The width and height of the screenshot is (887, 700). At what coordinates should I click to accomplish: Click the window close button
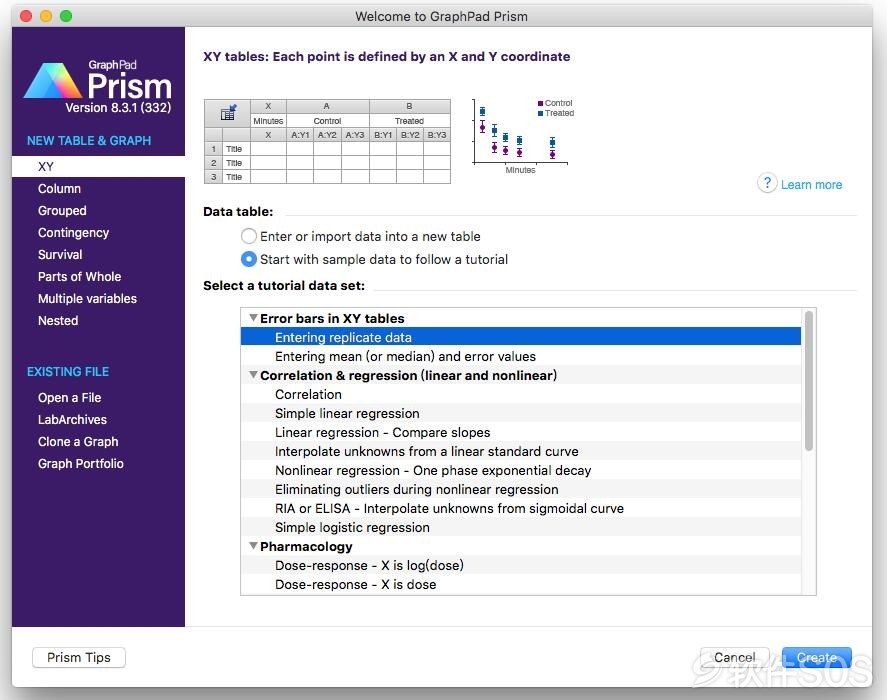[x=25, y=16]
